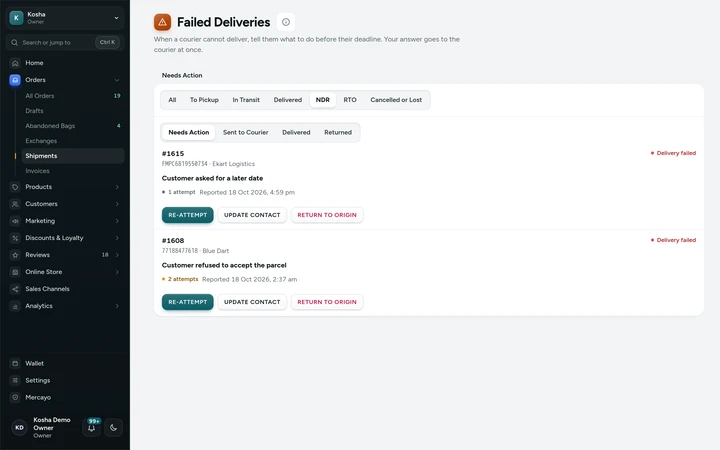Update contact for order #1615
The width and height of the screenshot is (720, 450).
252,215
